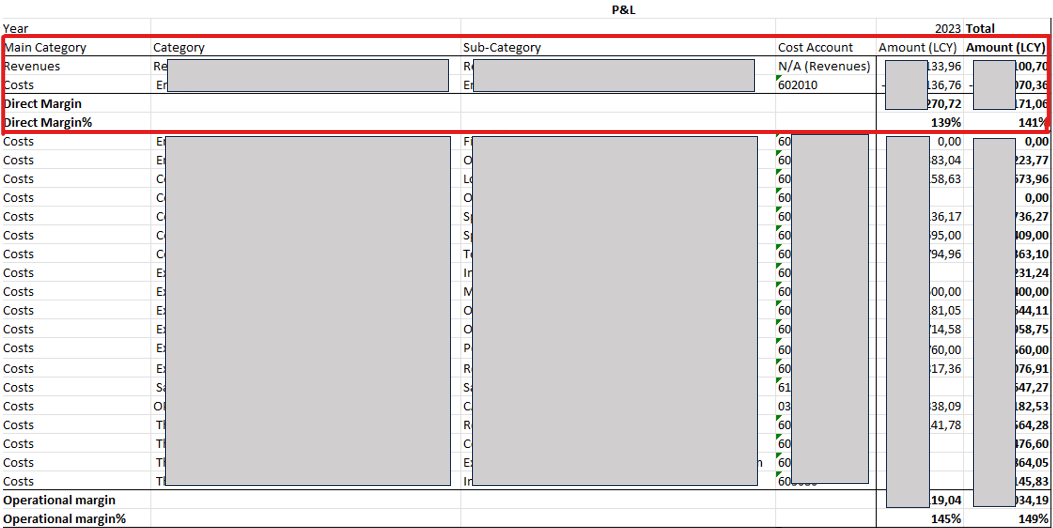The width and height of the screenshot is (1053, 528).
Task: Click the 145% operational margin value
Action: pyautogui.click(x=947, y=519)
